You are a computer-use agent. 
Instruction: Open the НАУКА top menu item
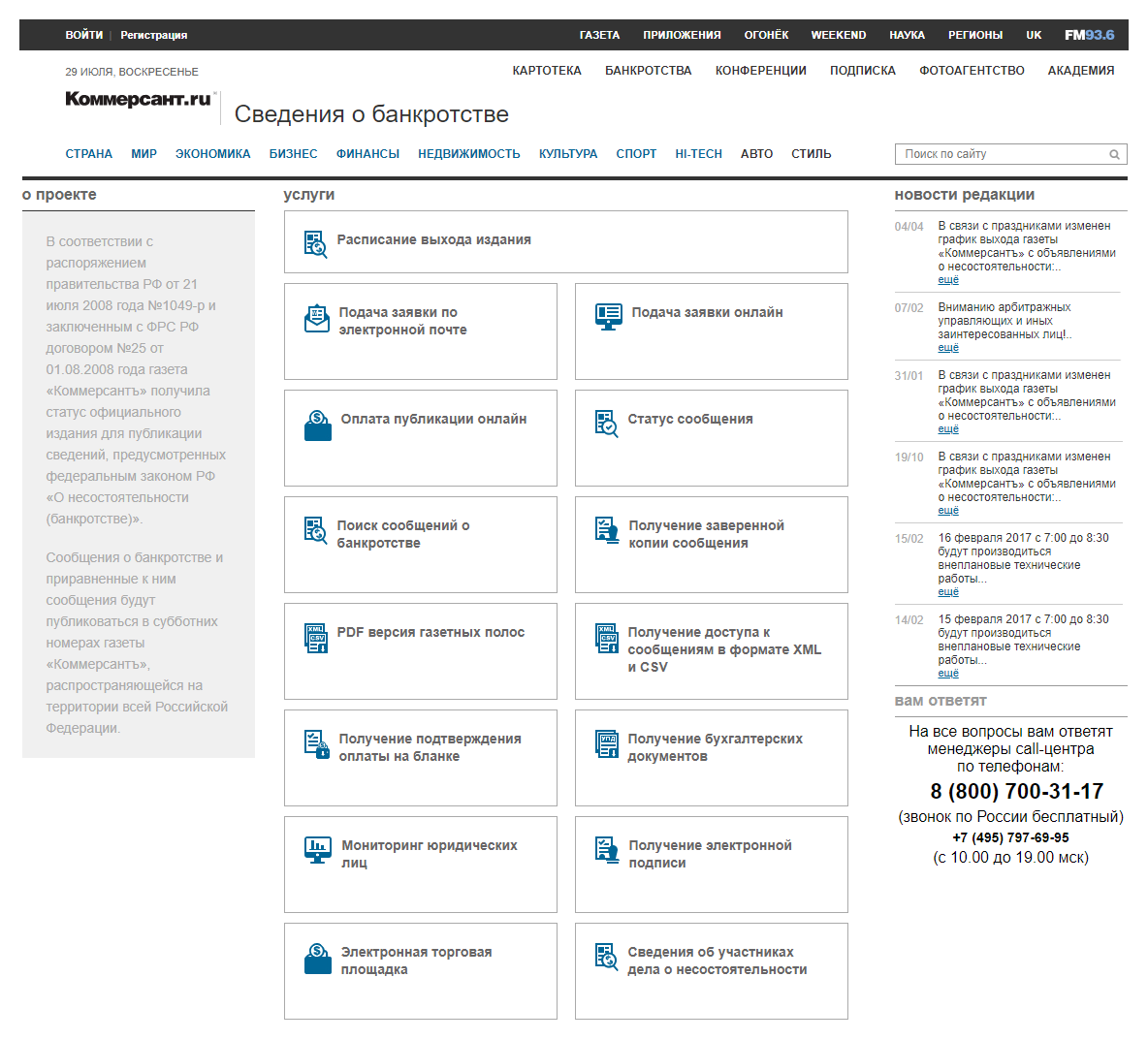click(x=908, y=35)
